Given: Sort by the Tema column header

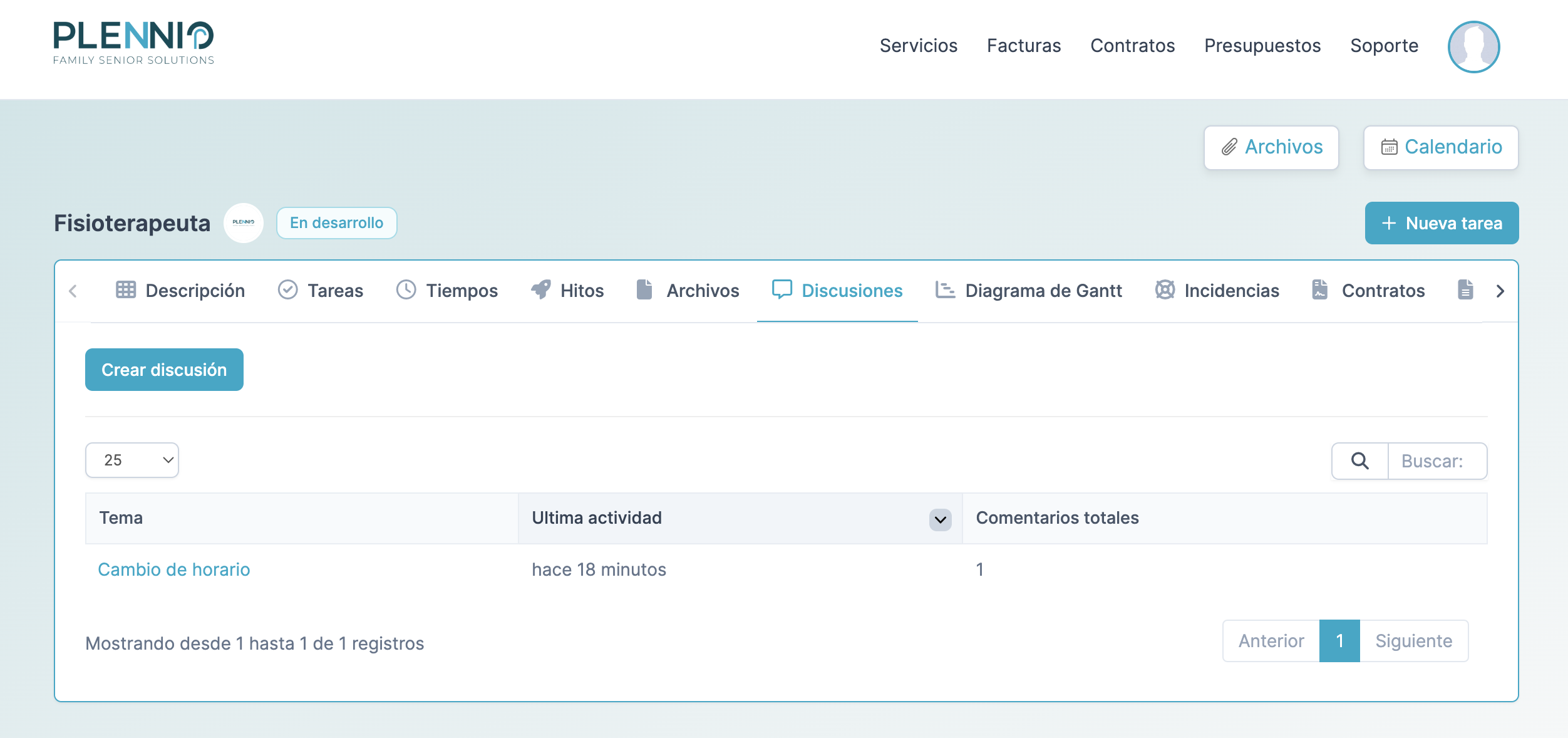Looking at the screenshot, I should coord(302,518).
